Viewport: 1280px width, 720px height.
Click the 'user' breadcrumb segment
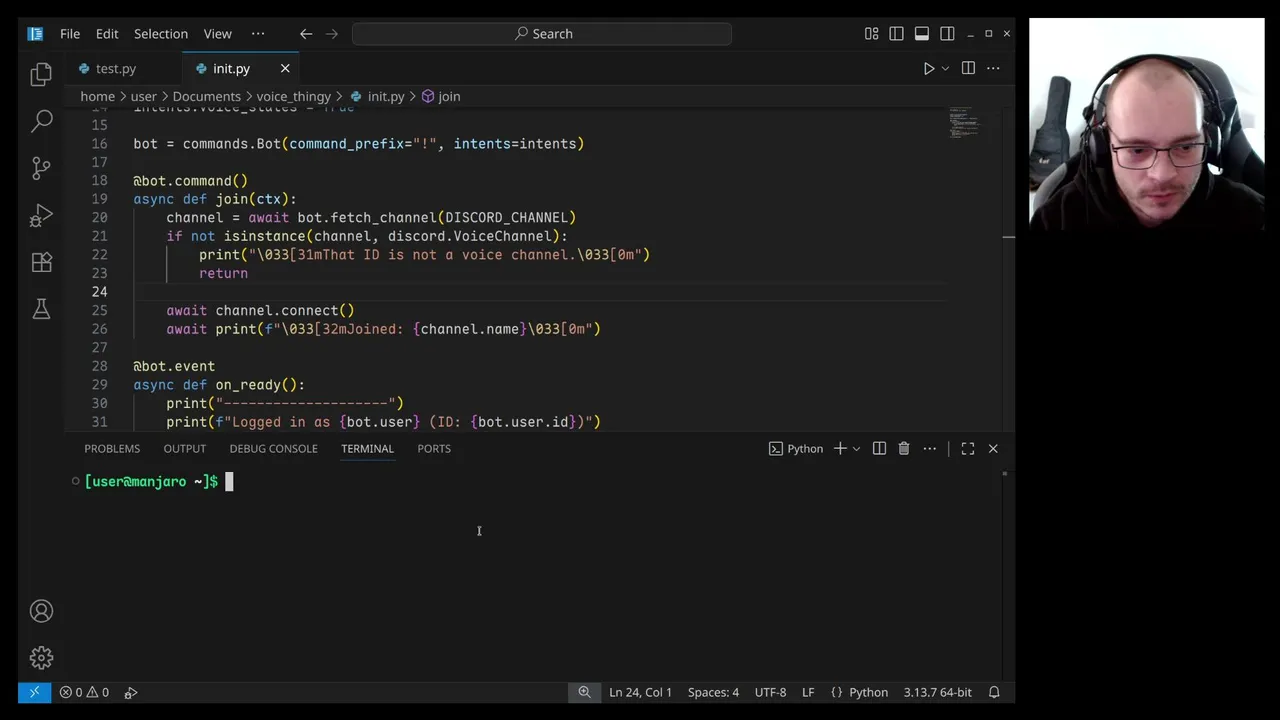(x=143, y=96)
